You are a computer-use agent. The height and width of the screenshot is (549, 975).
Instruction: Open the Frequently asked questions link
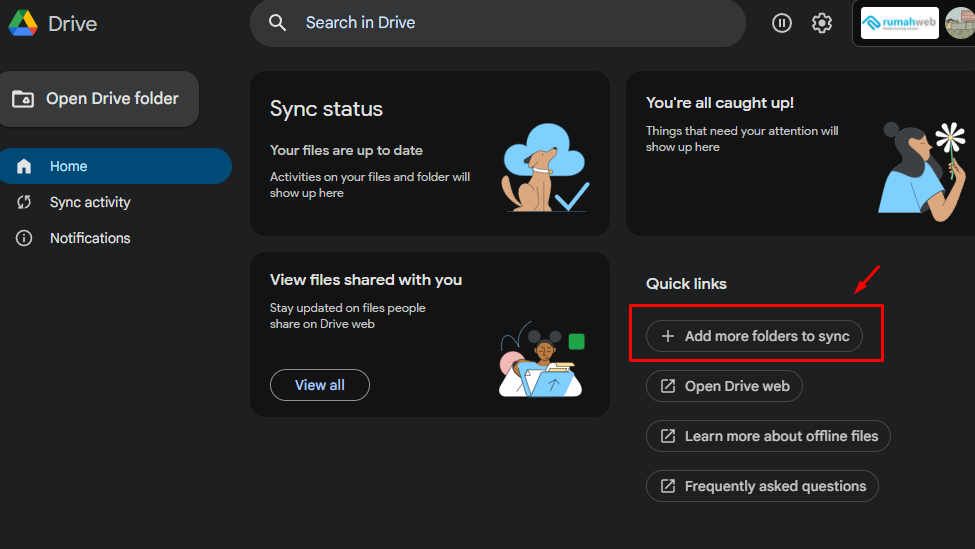tap(775, 486)
